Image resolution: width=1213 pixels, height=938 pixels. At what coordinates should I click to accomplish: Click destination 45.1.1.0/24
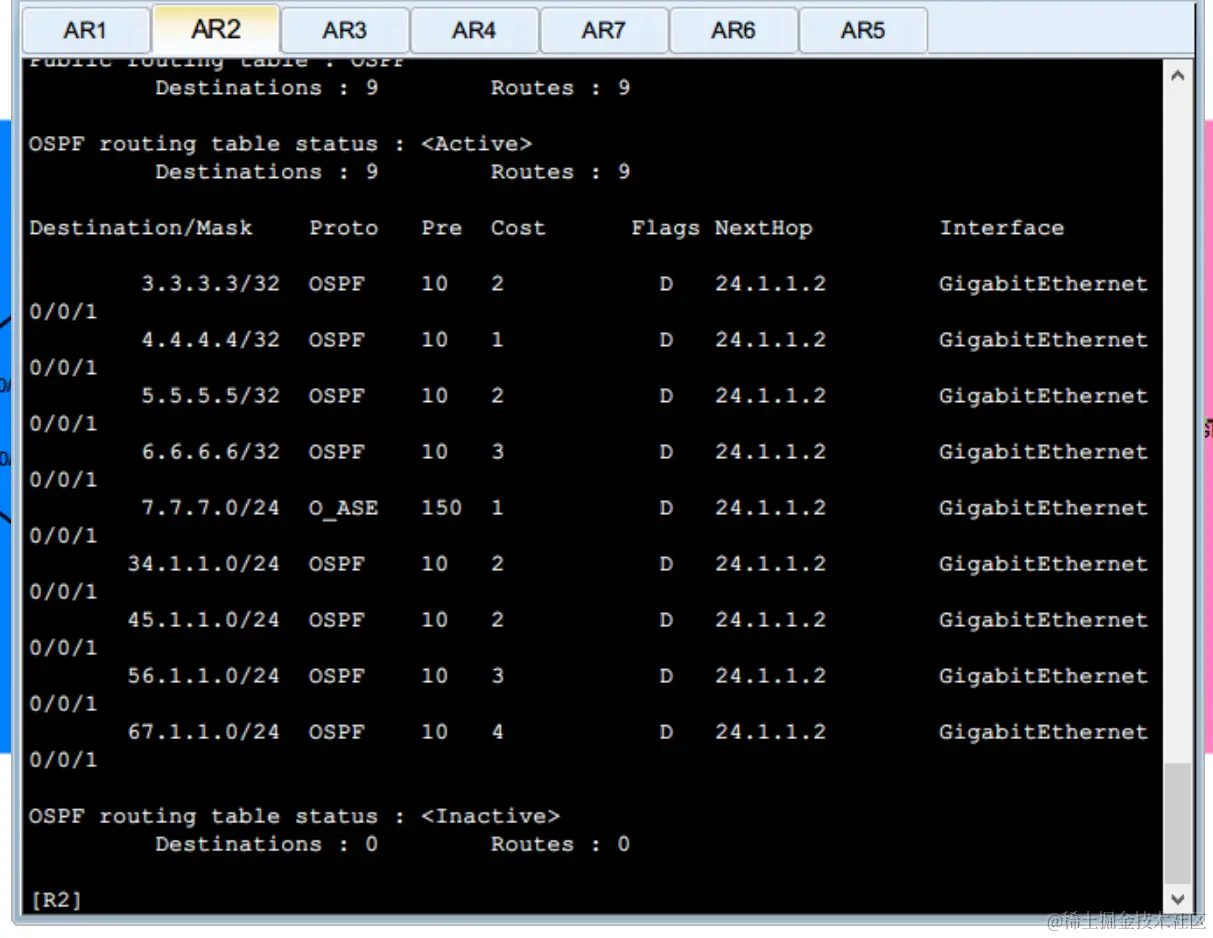pos(203,620)
